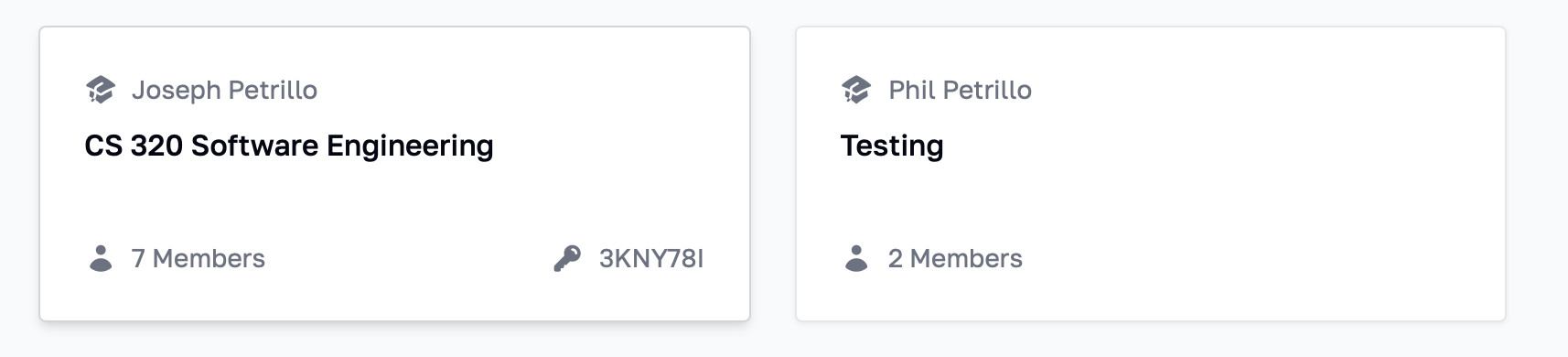Click the word Members in the Testing card
The height and width of the screenshot is (357, 1568).
966,258
